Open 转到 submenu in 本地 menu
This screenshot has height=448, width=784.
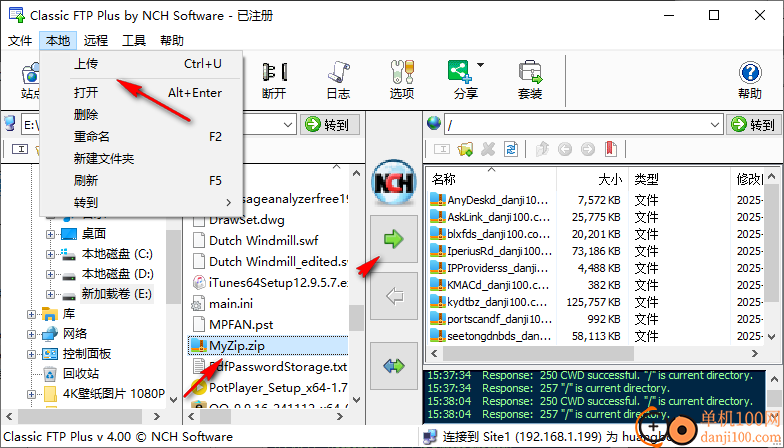pyautogui.click(x=142, y=202)
